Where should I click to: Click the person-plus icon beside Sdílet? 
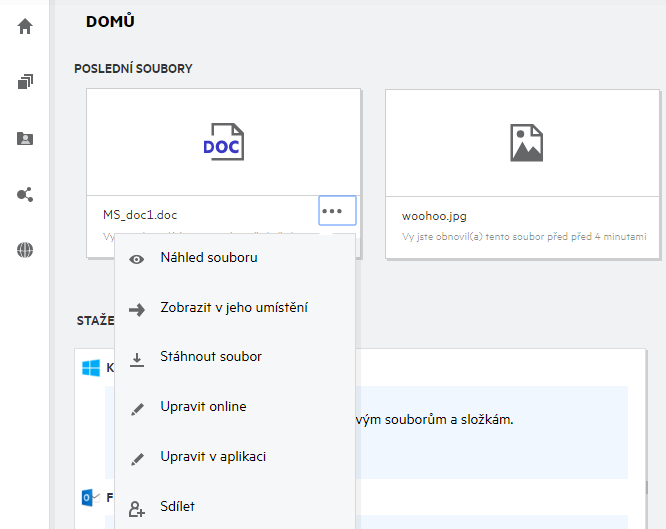[137, 508]
